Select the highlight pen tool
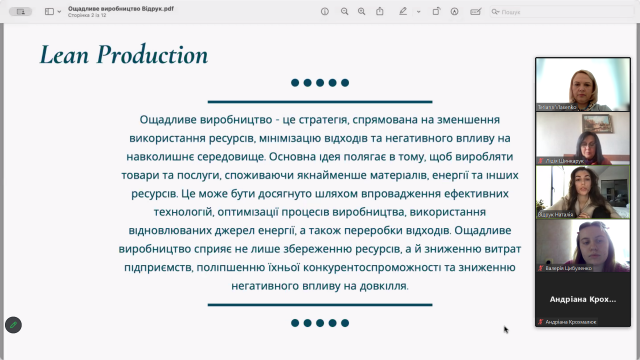The width and height of the screenshot is (640, 360). (403, 11)
